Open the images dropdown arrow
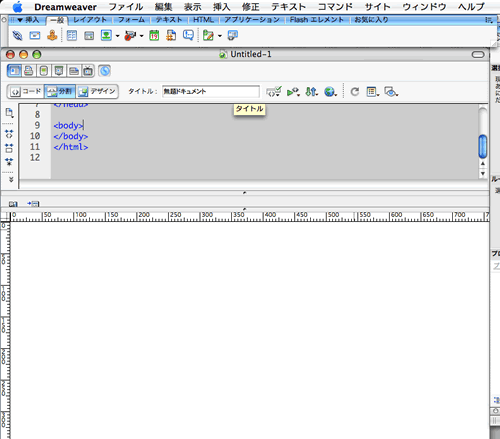 (x=117, y=36)
